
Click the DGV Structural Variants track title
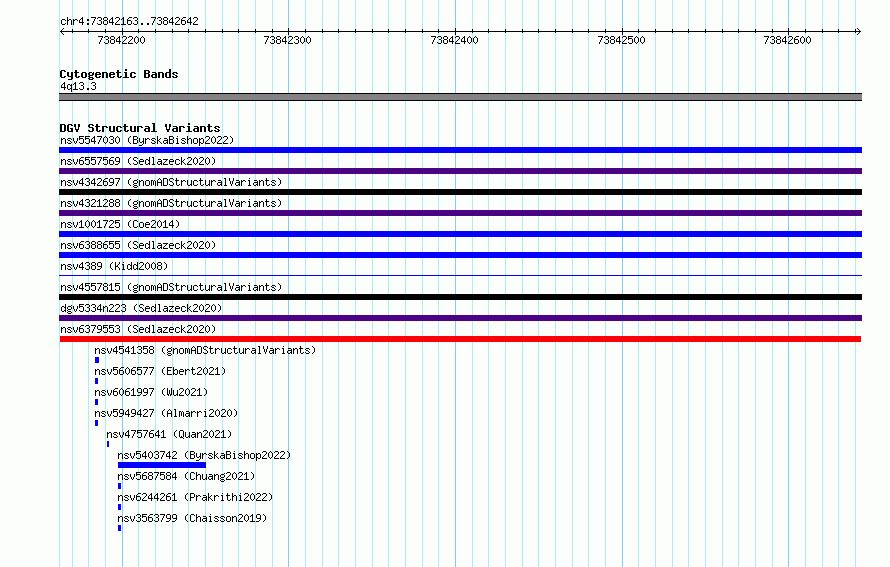[140, 128]
